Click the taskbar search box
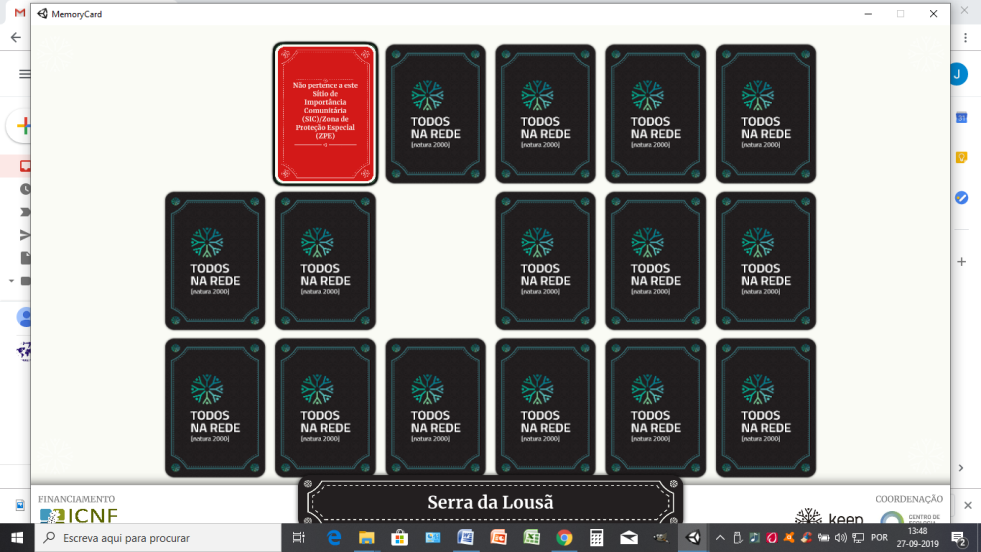 click(x=160, y=538)
